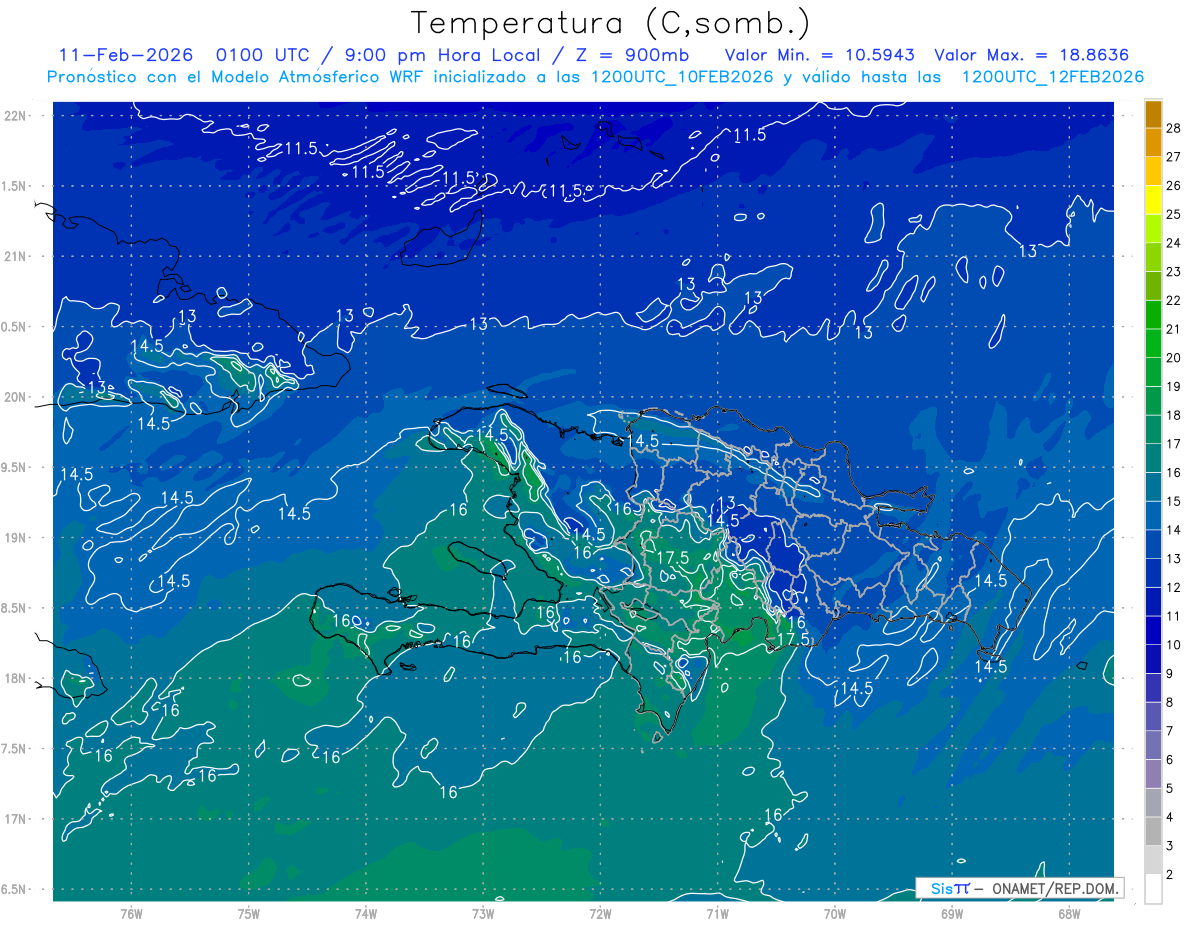
Task: Click the "19N" latitude axis label
Action: pyautogui.click(x=17, y=538)
